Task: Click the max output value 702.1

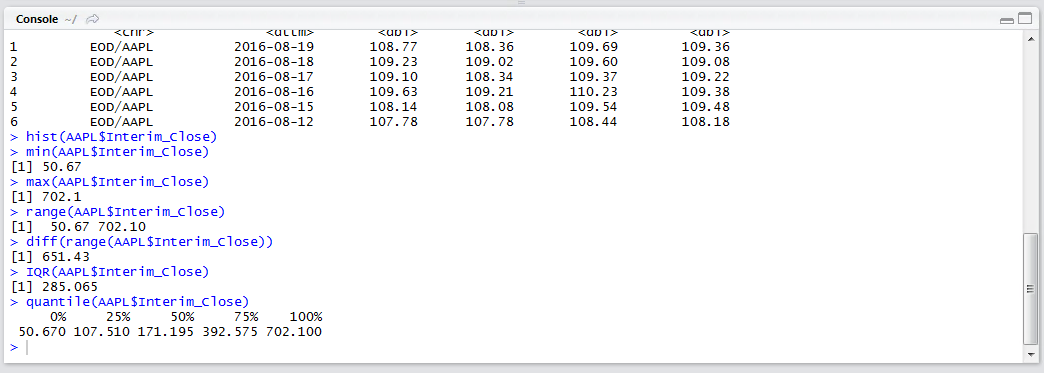Action: [x=61, y=196]
